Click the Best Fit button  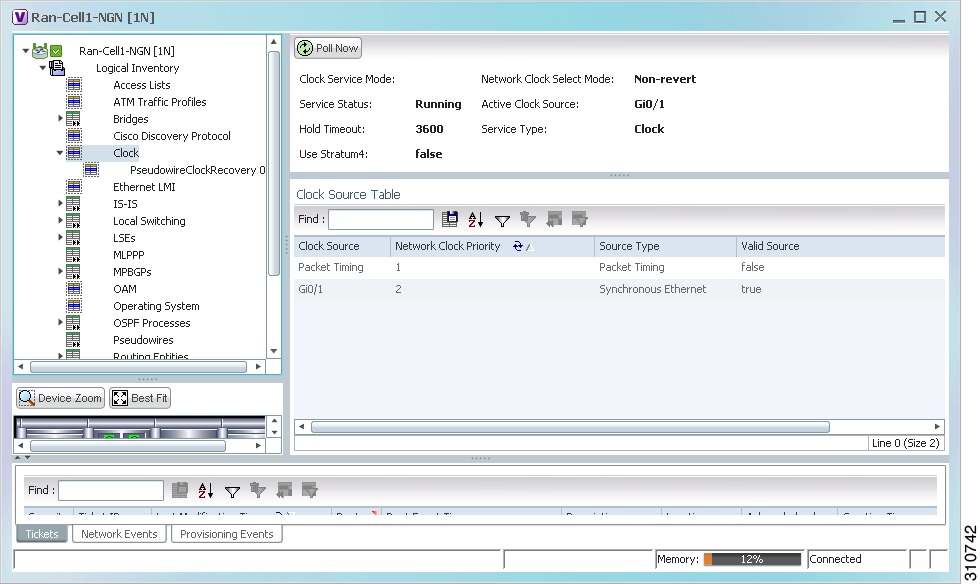point(140,398)
